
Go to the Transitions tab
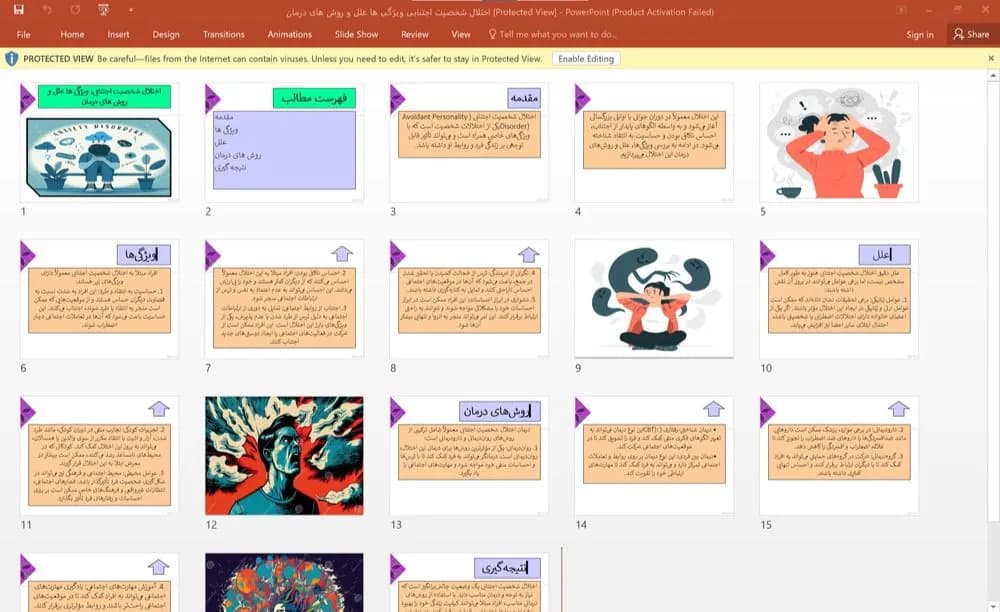pyautogui.click(x=223, y=34)
